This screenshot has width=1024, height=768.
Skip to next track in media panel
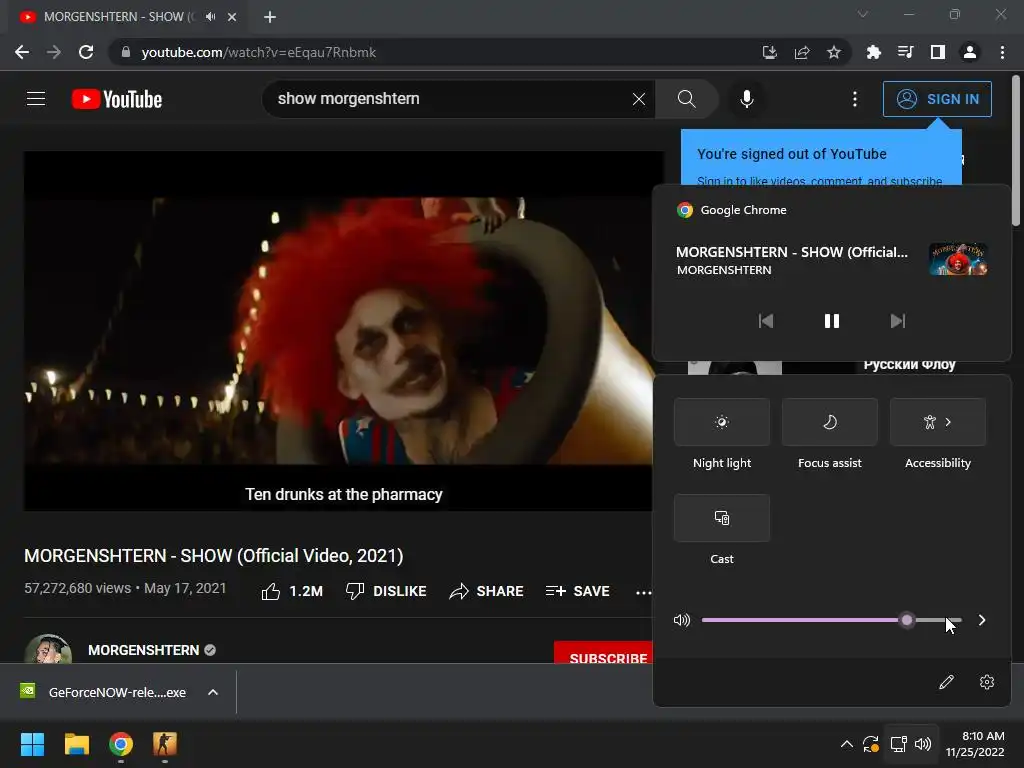(898, 321)
